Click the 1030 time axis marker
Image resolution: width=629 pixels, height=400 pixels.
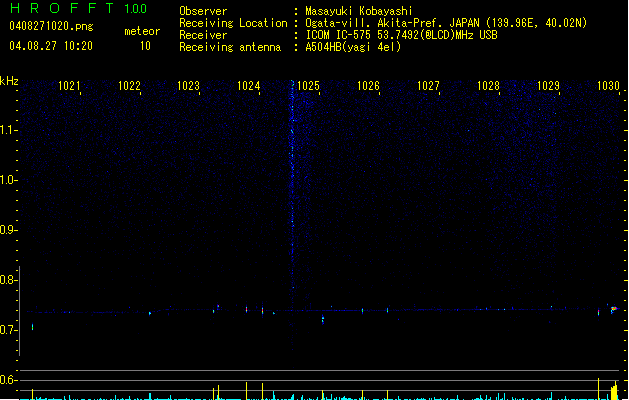tap(609, 86)
